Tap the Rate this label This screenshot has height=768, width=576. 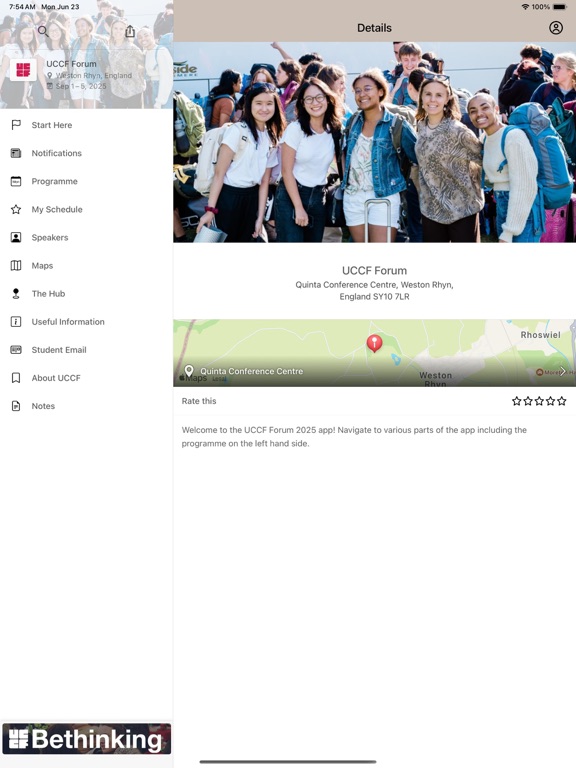pyautogui.click(x=199, y=401)
